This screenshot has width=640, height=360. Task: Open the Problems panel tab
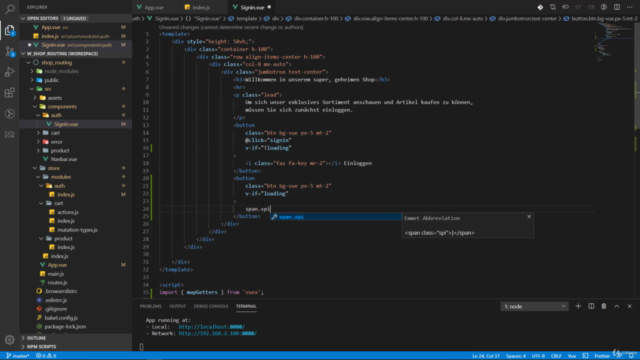151,306
